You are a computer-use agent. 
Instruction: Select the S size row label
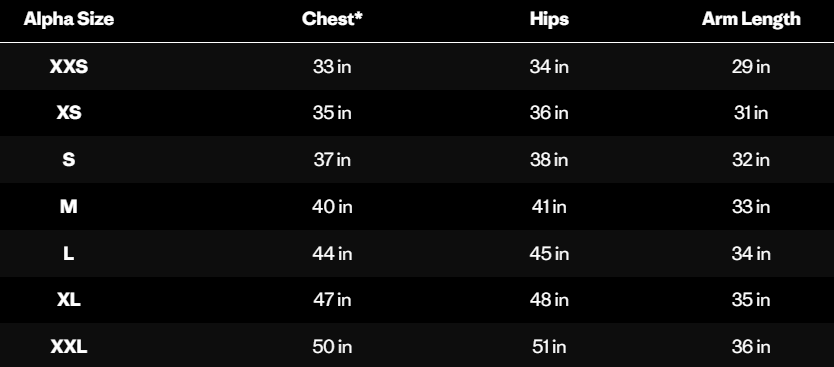[69, 160]
